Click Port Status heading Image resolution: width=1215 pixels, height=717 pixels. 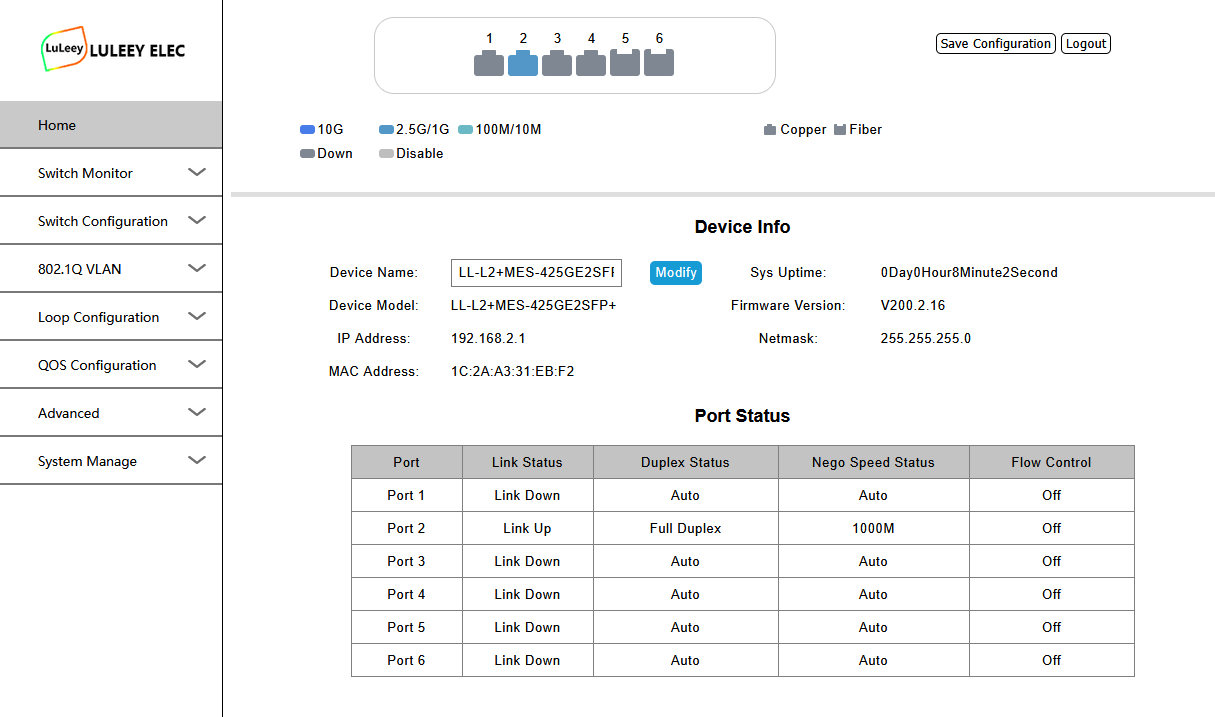coord(743,416)
